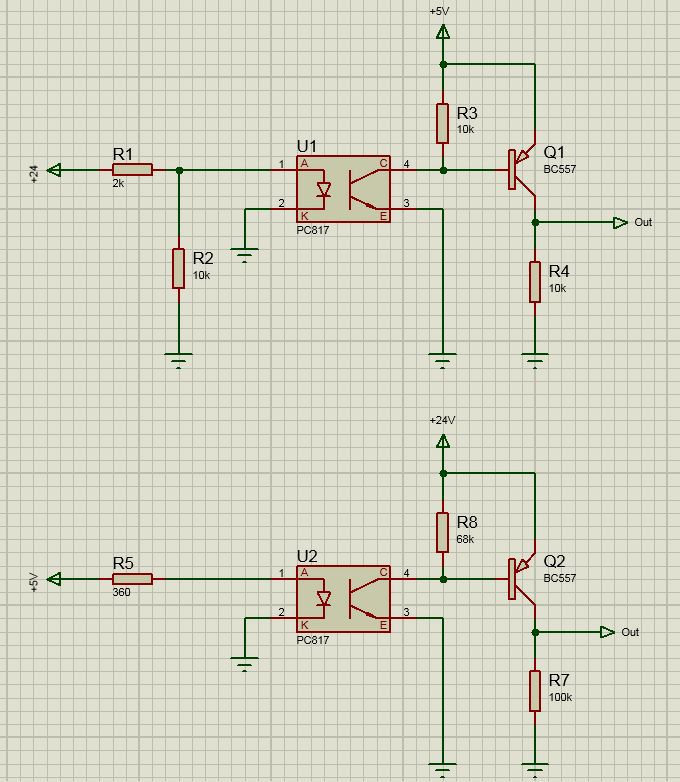Click the R8 reference label
The image size is (680, 782).
pyautogui.click(x=467, y=522)
